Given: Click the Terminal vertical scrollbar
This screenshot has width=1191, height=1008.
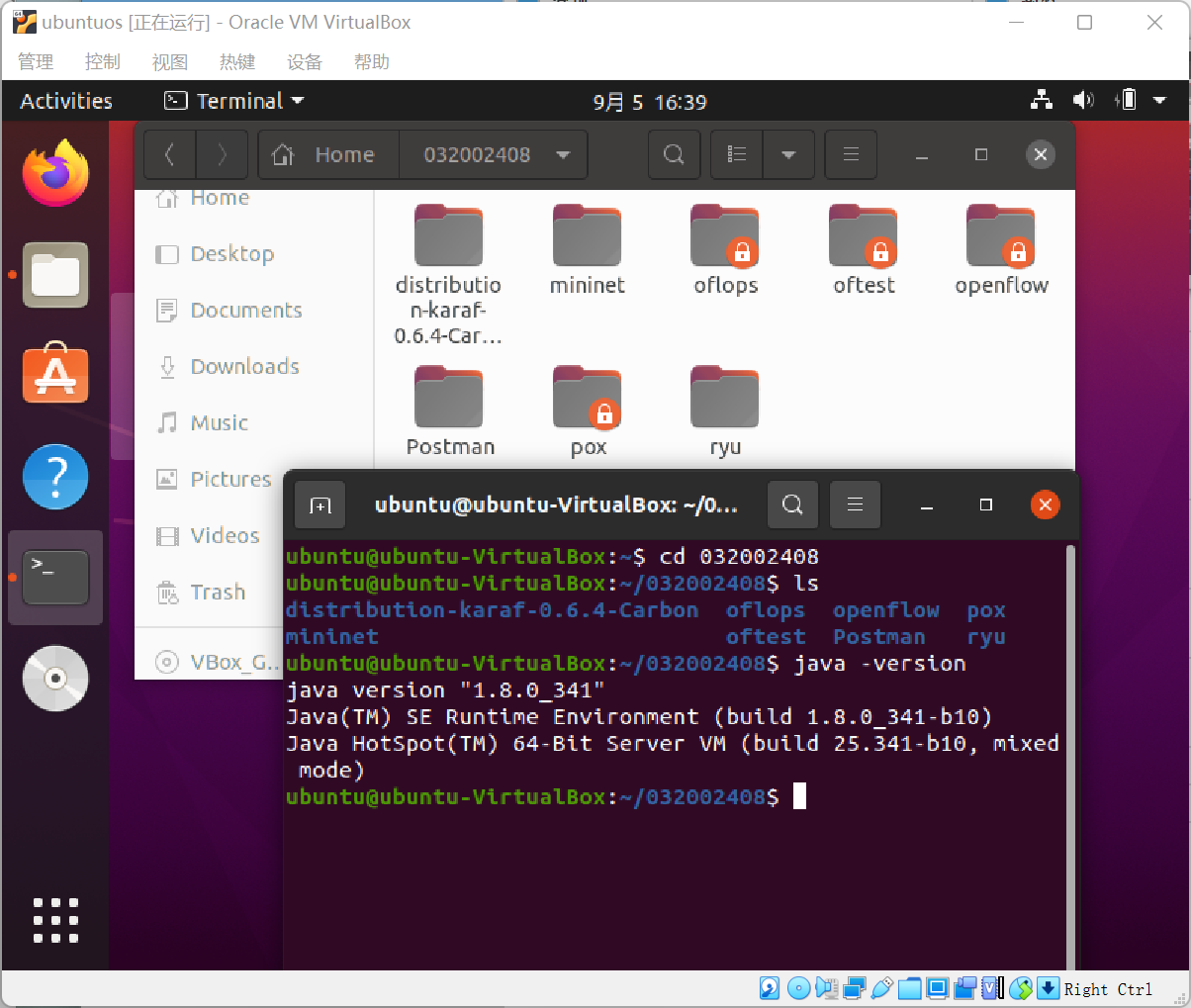Looking at the screenshot, I should pos(1070,757).
